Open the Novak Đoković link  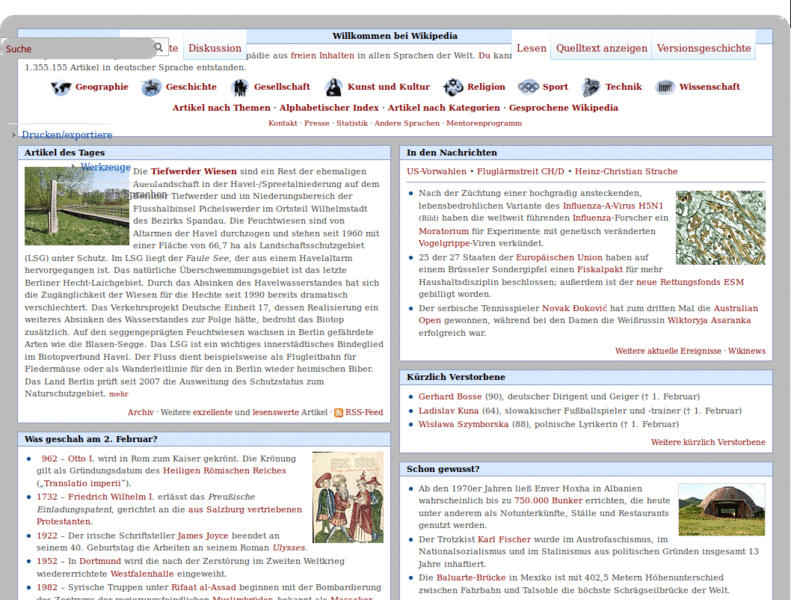(x=574, y=308)
